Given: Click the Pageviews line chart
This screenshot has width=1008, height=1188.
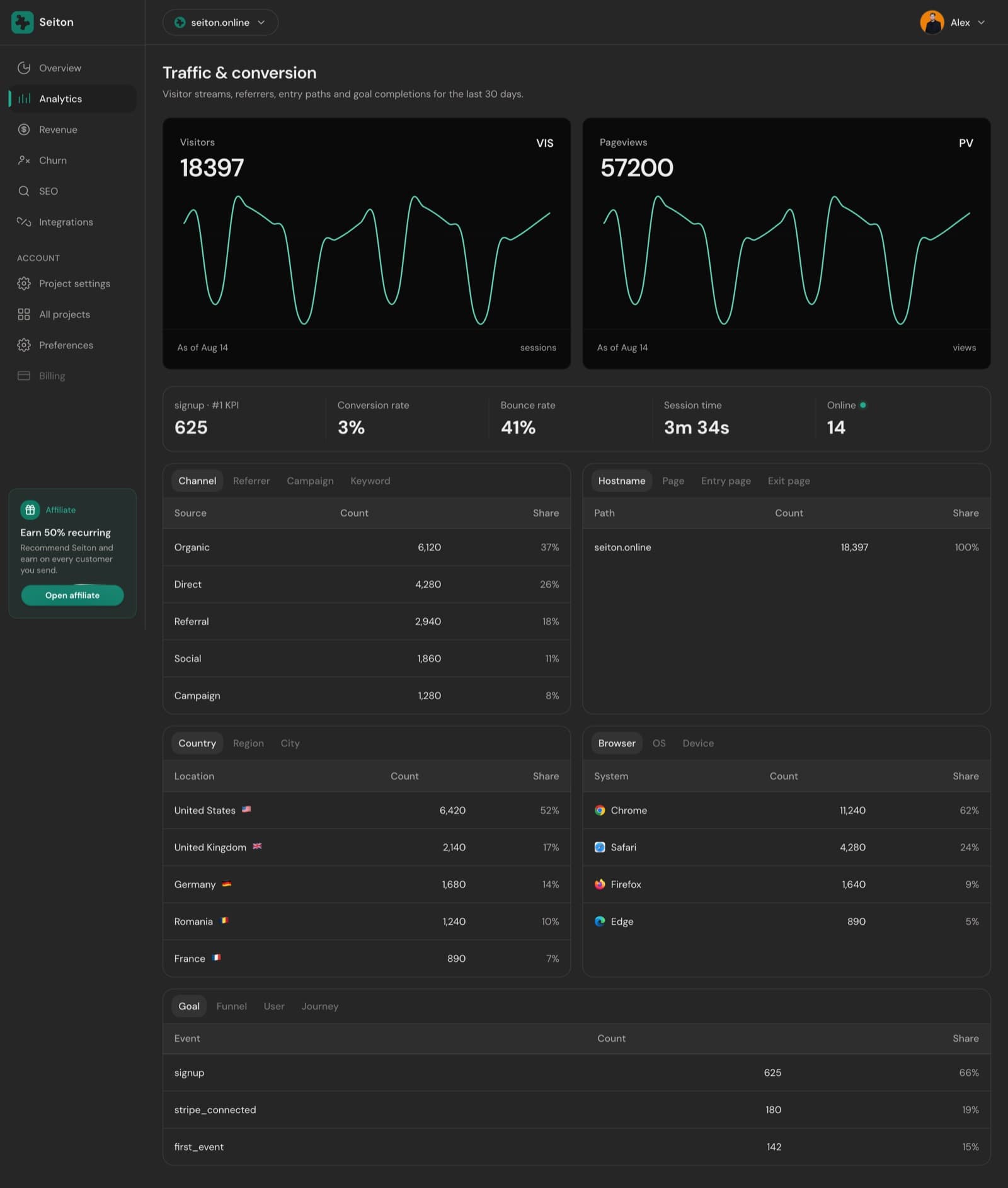Looking at the screenshot, I should point(786,260).
